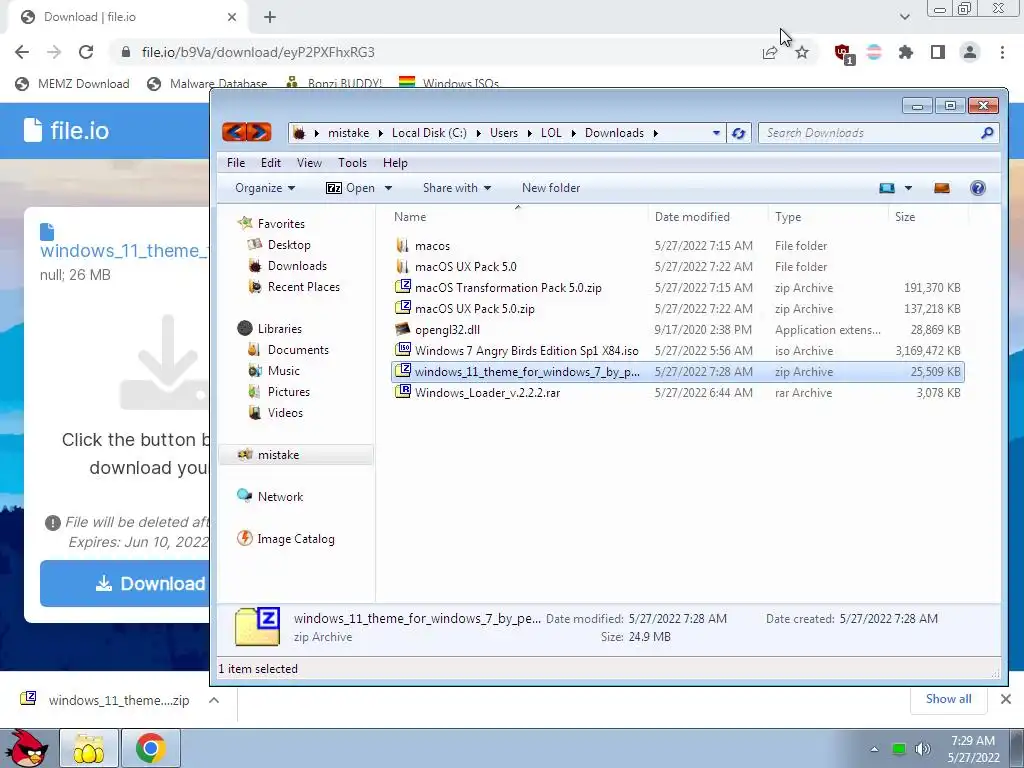The image size is (1024, 768).
Task: Select Image Catalog in sidebar
Action: coord(286,539)
